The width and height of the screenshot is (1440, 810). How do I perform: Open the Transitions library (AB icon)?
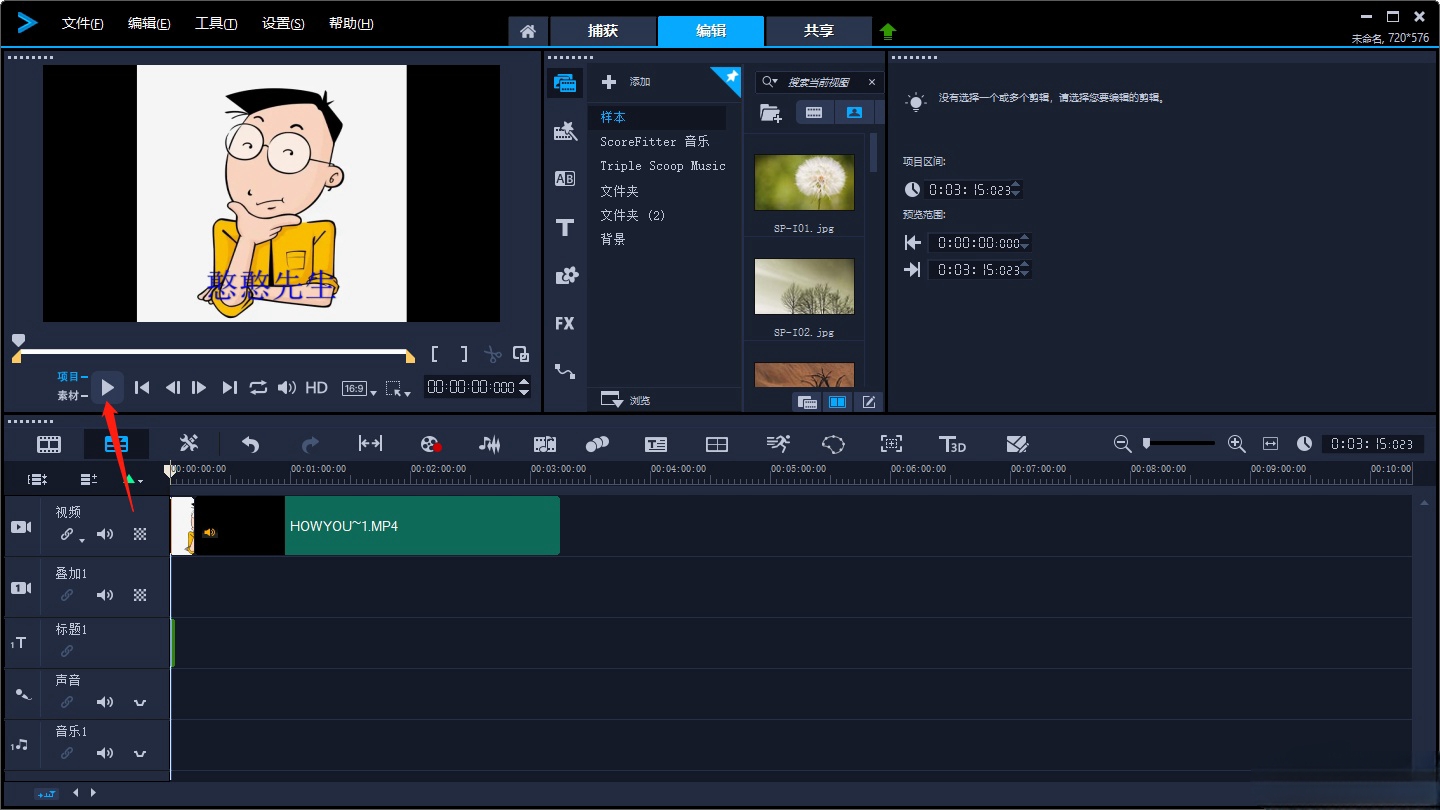[565, 179]
